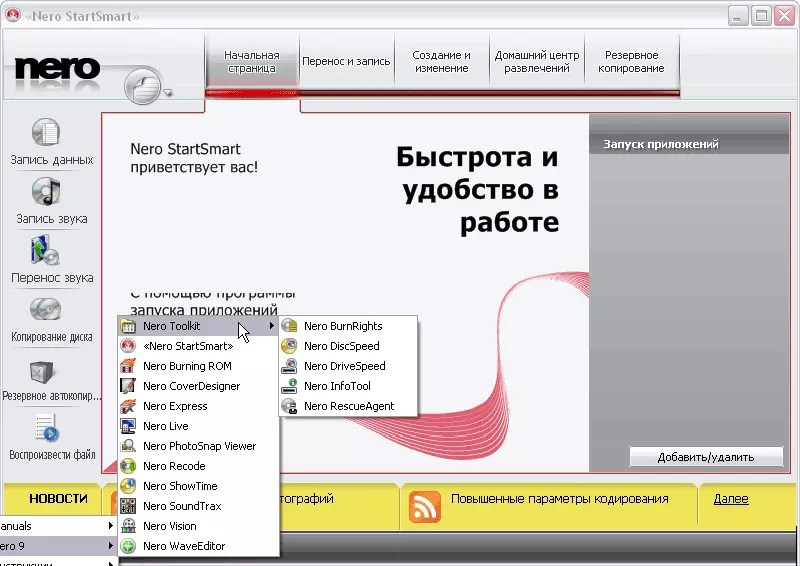Click the Data Burning disc icon (Запись данных)
Viewport: 800px width, 566px height.
point(46,132)
